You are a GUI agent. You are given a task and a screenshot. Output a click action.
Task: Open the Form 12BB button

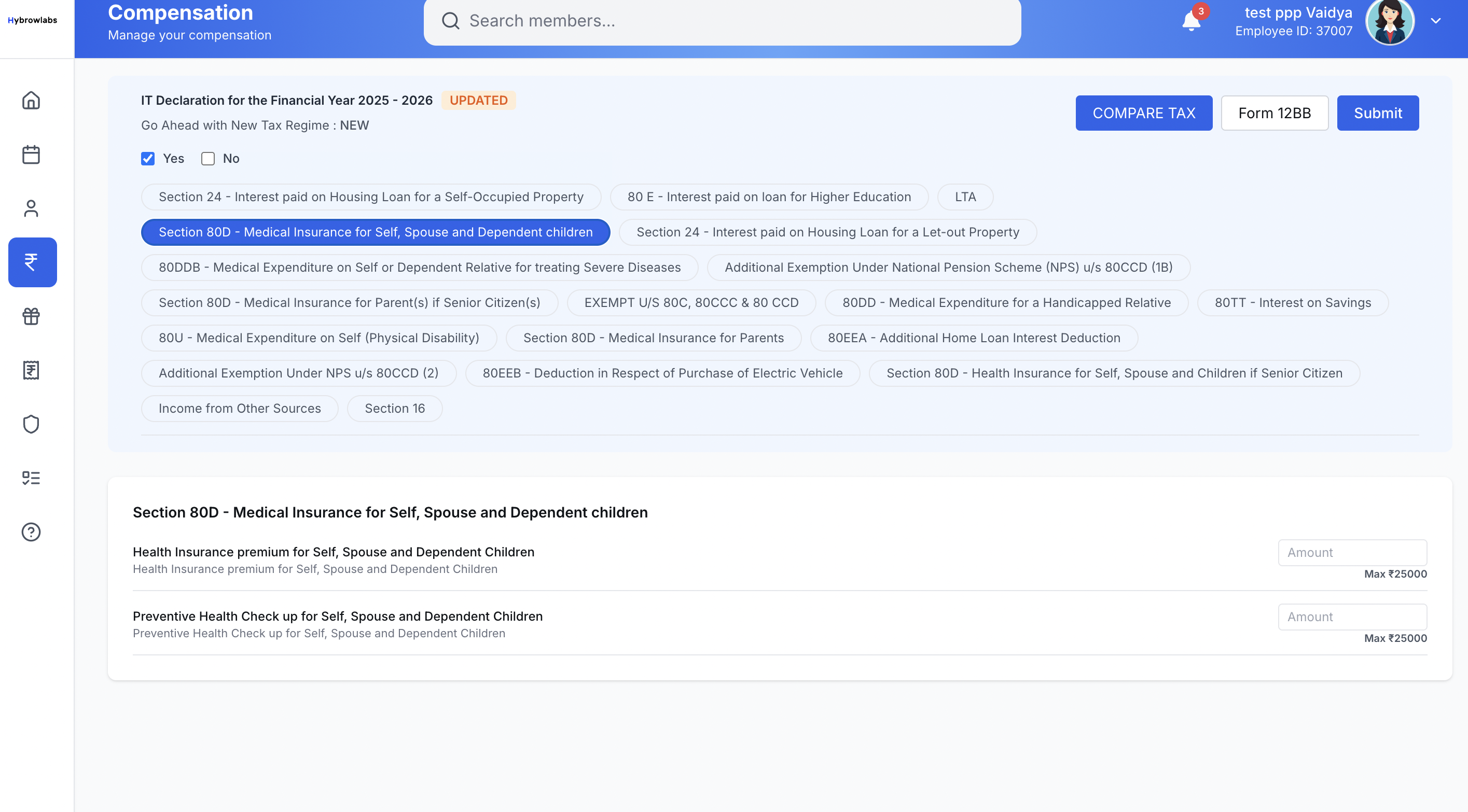click(x=1275, y=113)
